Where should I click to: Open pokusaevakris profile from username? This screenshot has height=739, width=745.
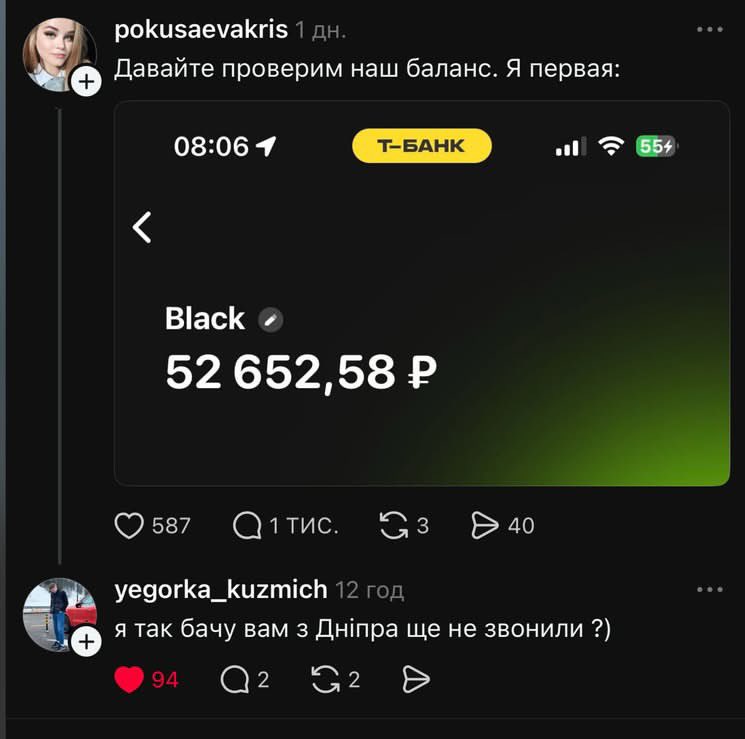(201, 30)
